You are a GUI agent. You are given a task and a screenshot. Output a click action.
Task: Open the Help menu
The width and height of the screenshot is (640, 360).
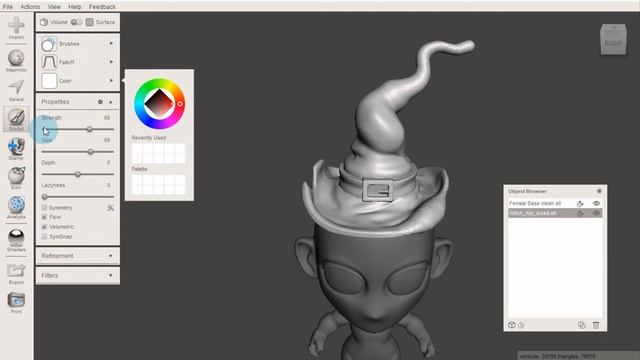pos(75,7)
